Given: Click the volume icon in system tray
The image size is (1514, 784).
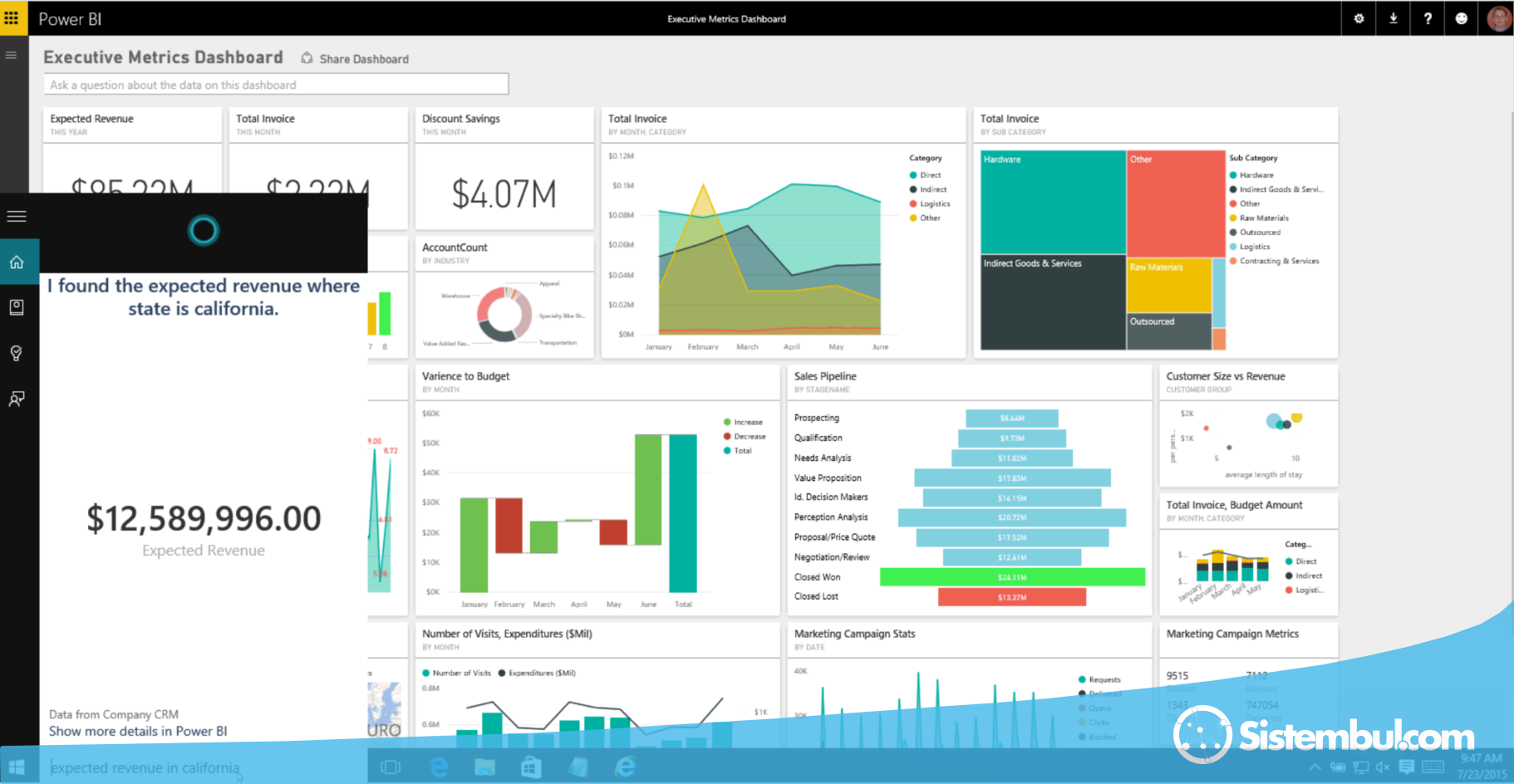Looking at the screenshot, I should click(1384, 767).
